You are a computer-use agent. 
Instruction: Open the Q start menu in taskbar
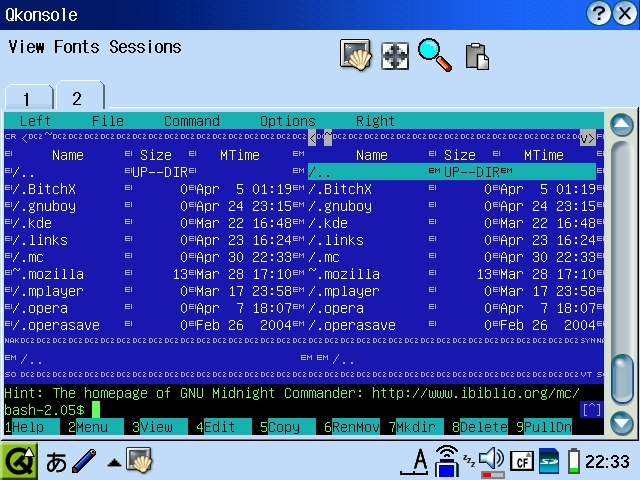pyautogui.click(x=18, y=461)
